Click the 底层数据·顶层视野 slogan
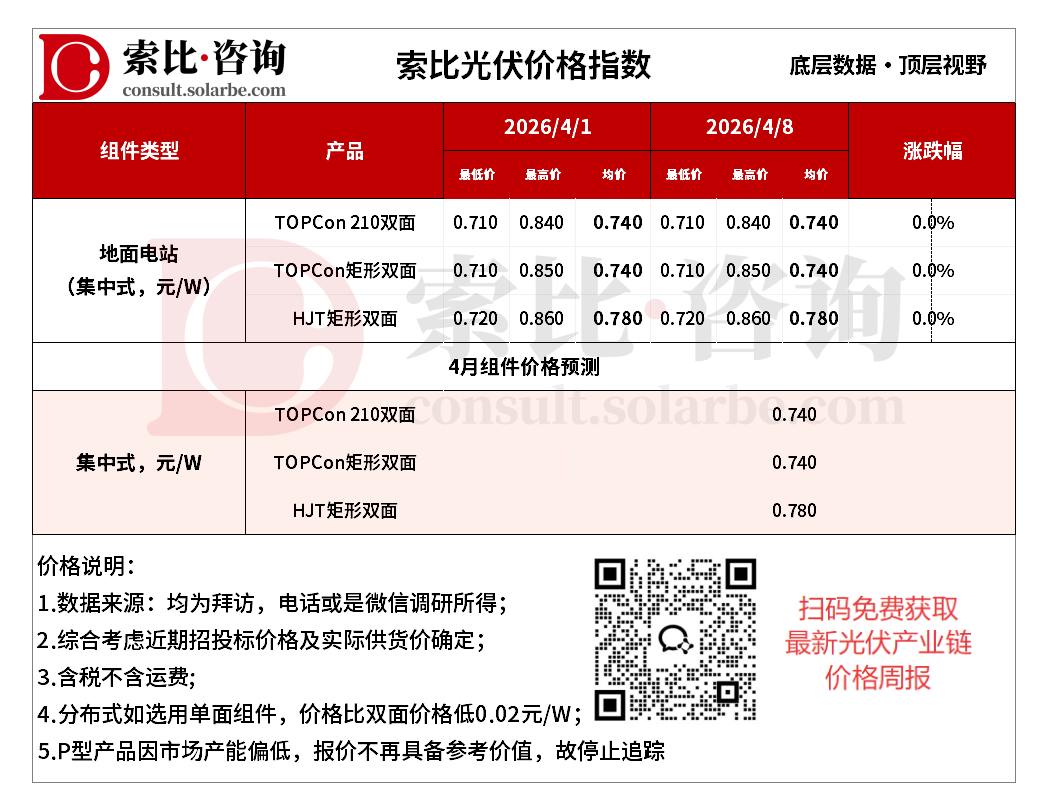This screenshot has height=811, width=1047. [887, 66]
